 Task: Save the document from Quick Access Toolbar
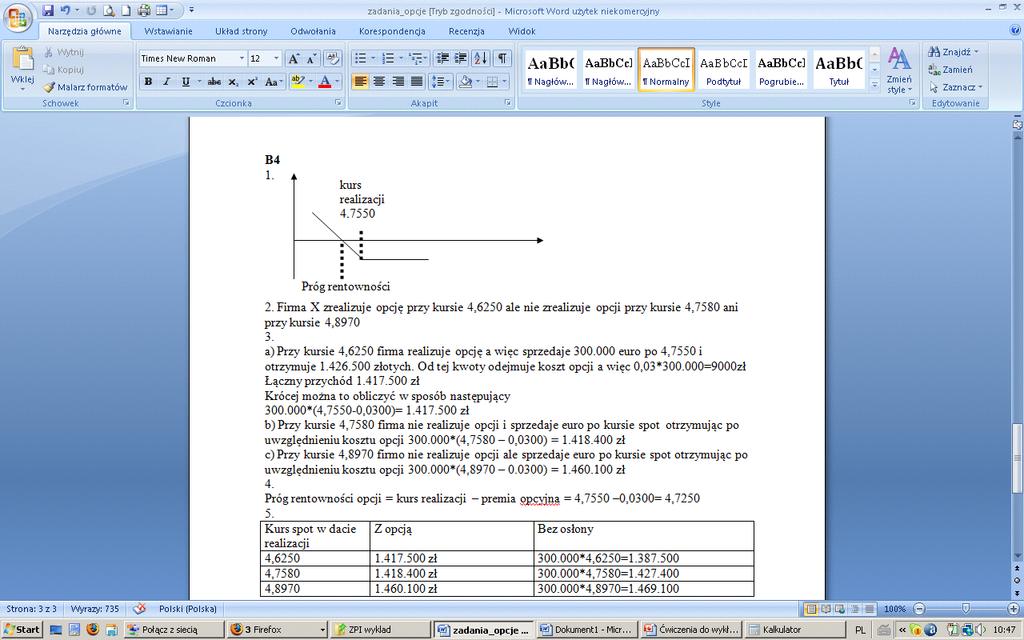[48, 10]
